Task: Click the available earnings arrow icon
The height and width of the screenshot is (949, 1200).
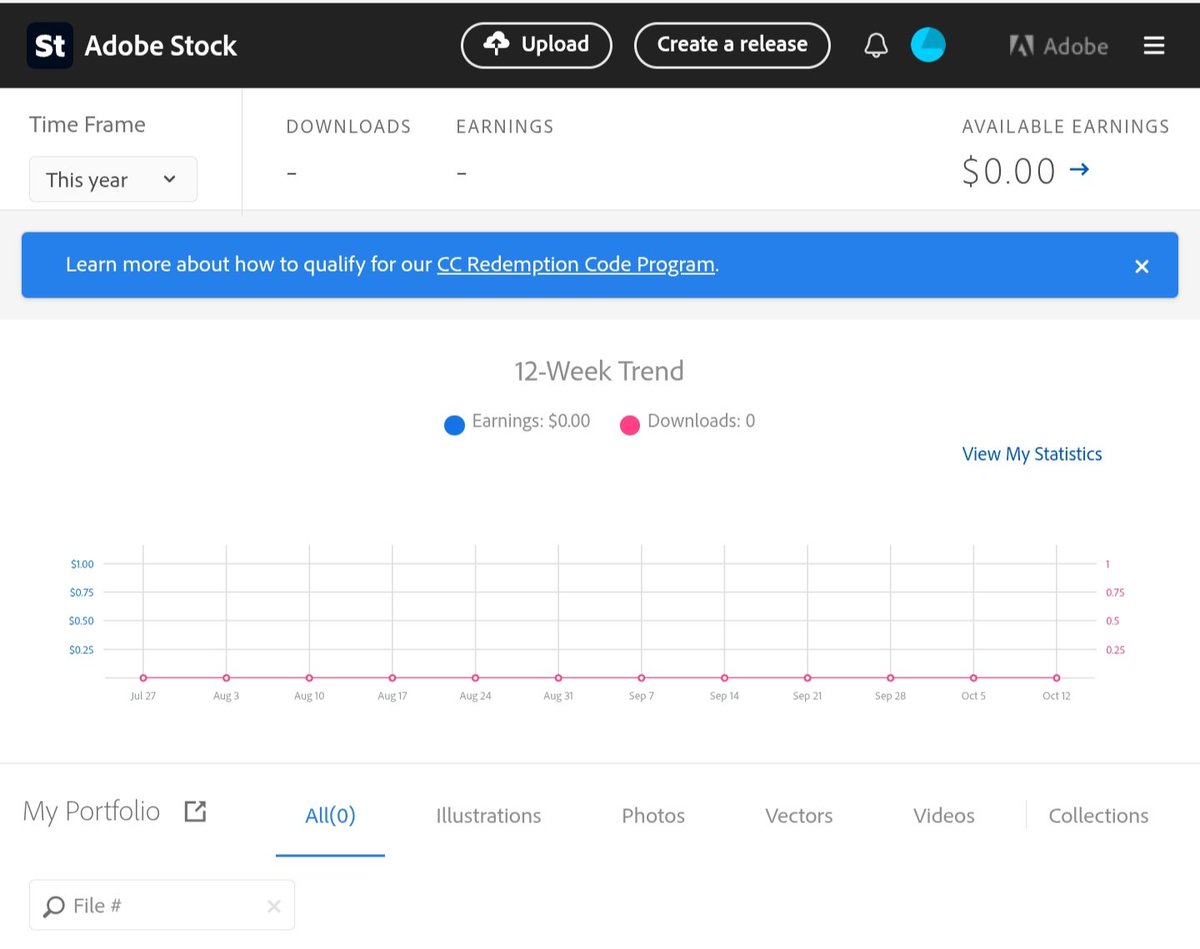Action: (x=1079, y=170)
